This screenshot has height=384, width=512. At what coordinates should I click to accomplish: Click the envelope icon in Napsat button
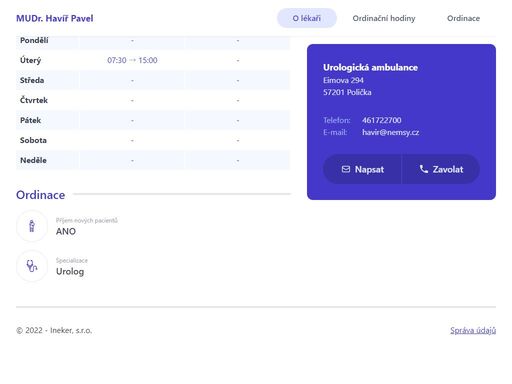346,169
